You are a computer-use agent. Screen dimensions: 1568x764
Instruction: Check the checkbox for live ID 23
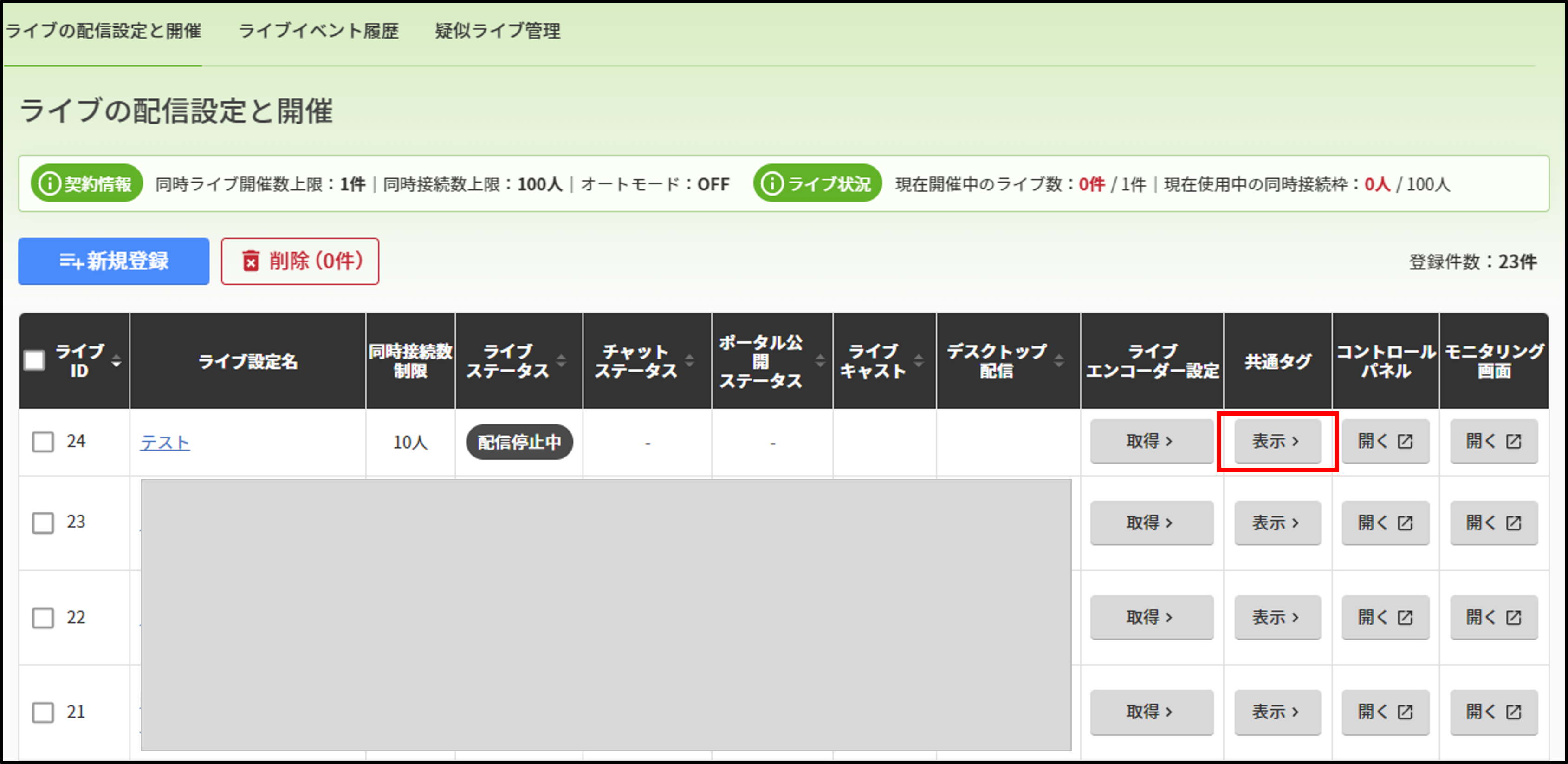click(43, 523)
